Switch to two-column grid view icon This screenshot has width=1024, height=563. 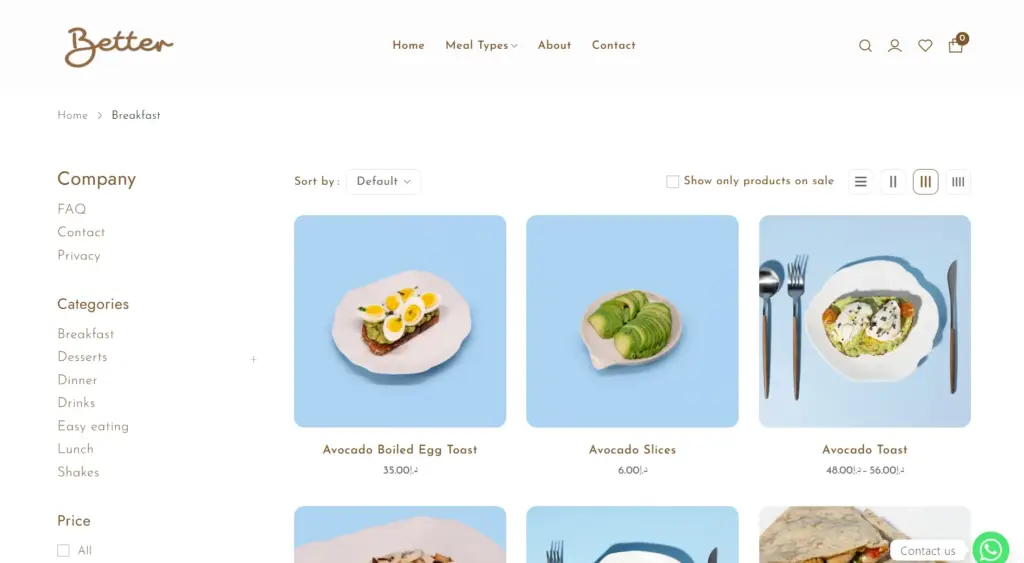(x=893, y=182)
